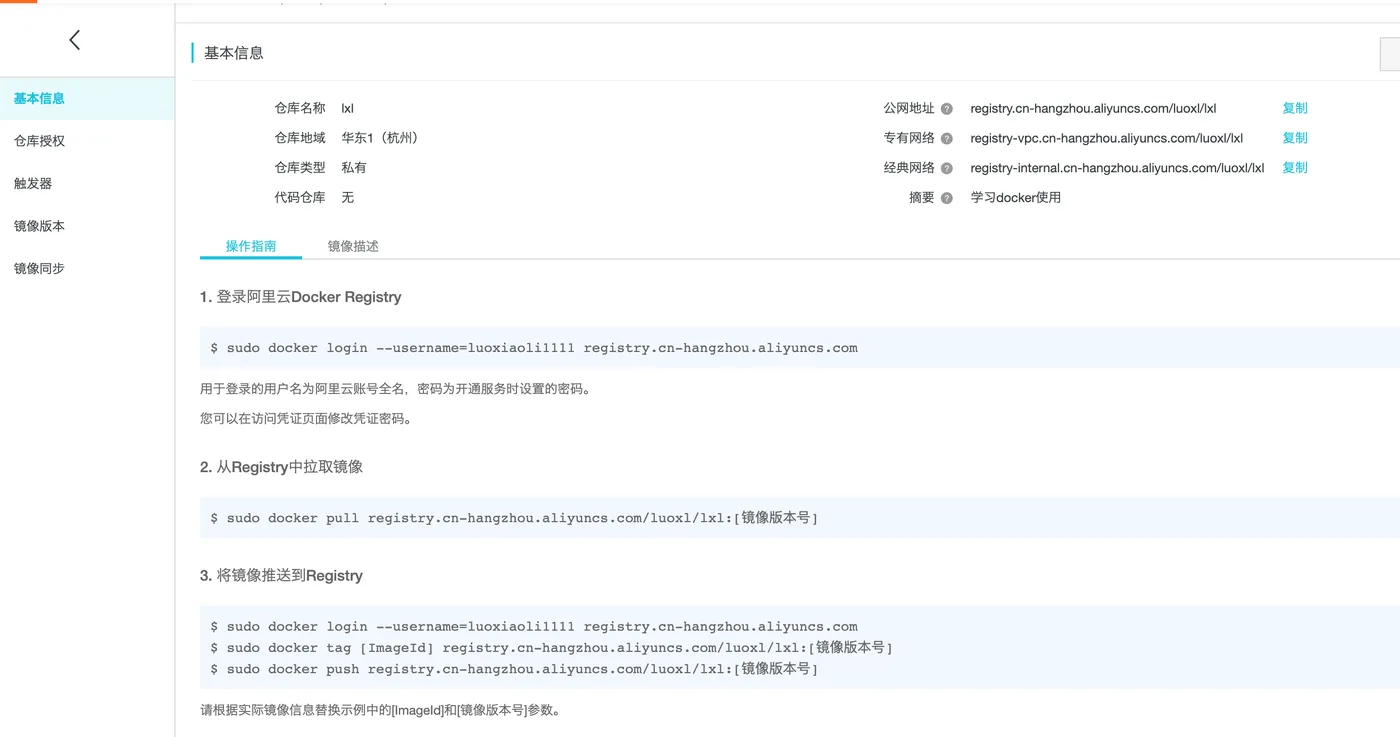Click the button at top right edge
The image size is (1400, 737).
pyautogui.click(x=1390, y=53)
